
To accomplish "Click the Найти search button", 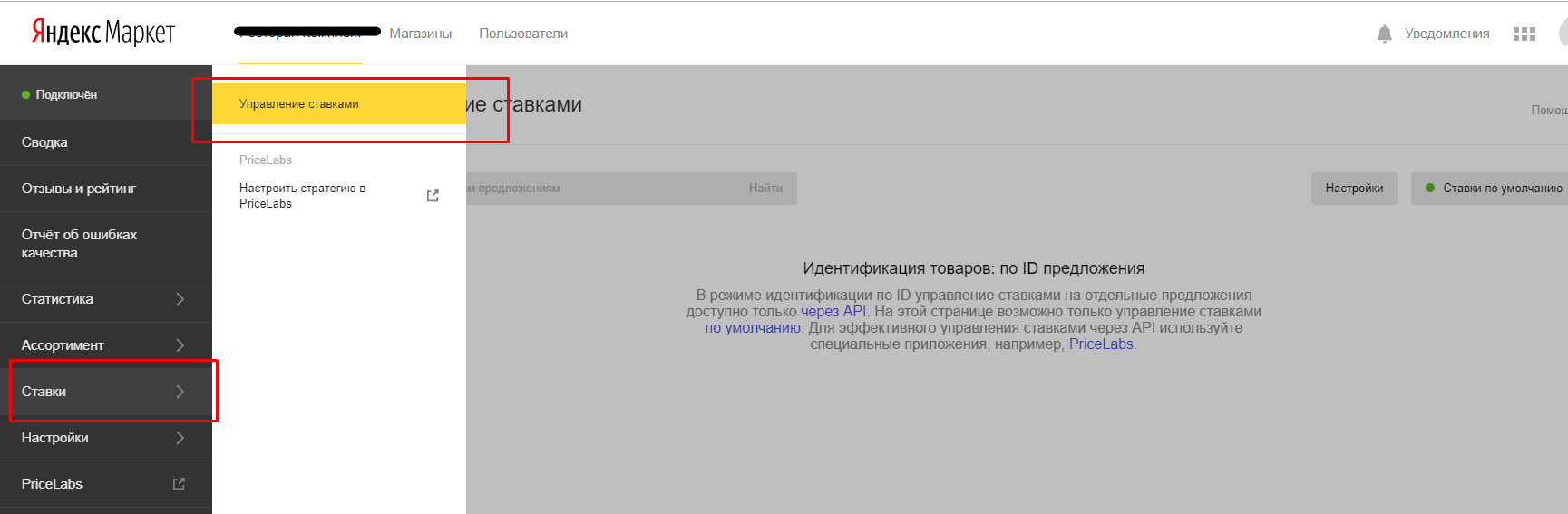I will pos(765,189).
